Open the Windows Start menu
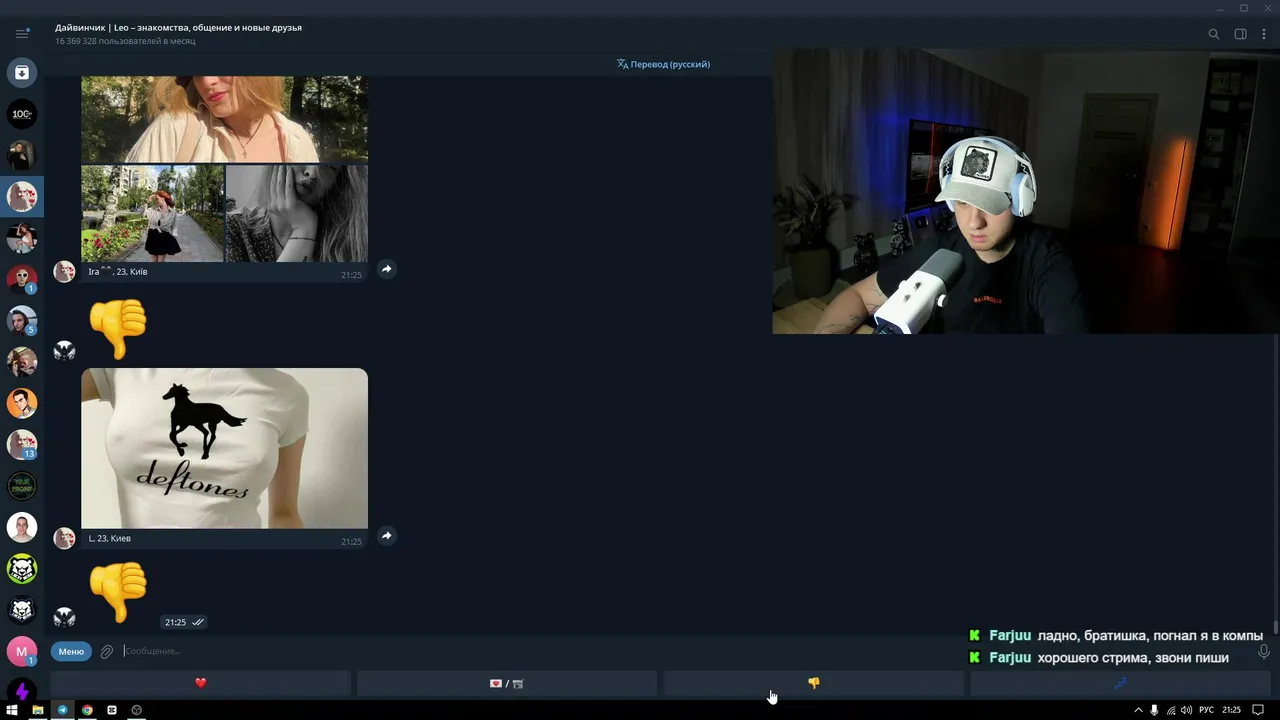The height and width of the screenshot is (720, 1280). [x=13, y=710]
